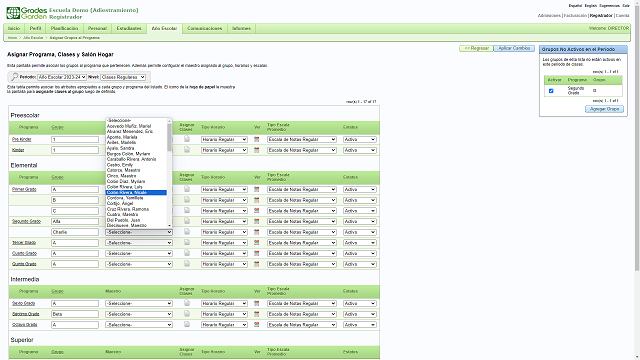View schedule calendar icon for Kinder row

pos(256,150)
